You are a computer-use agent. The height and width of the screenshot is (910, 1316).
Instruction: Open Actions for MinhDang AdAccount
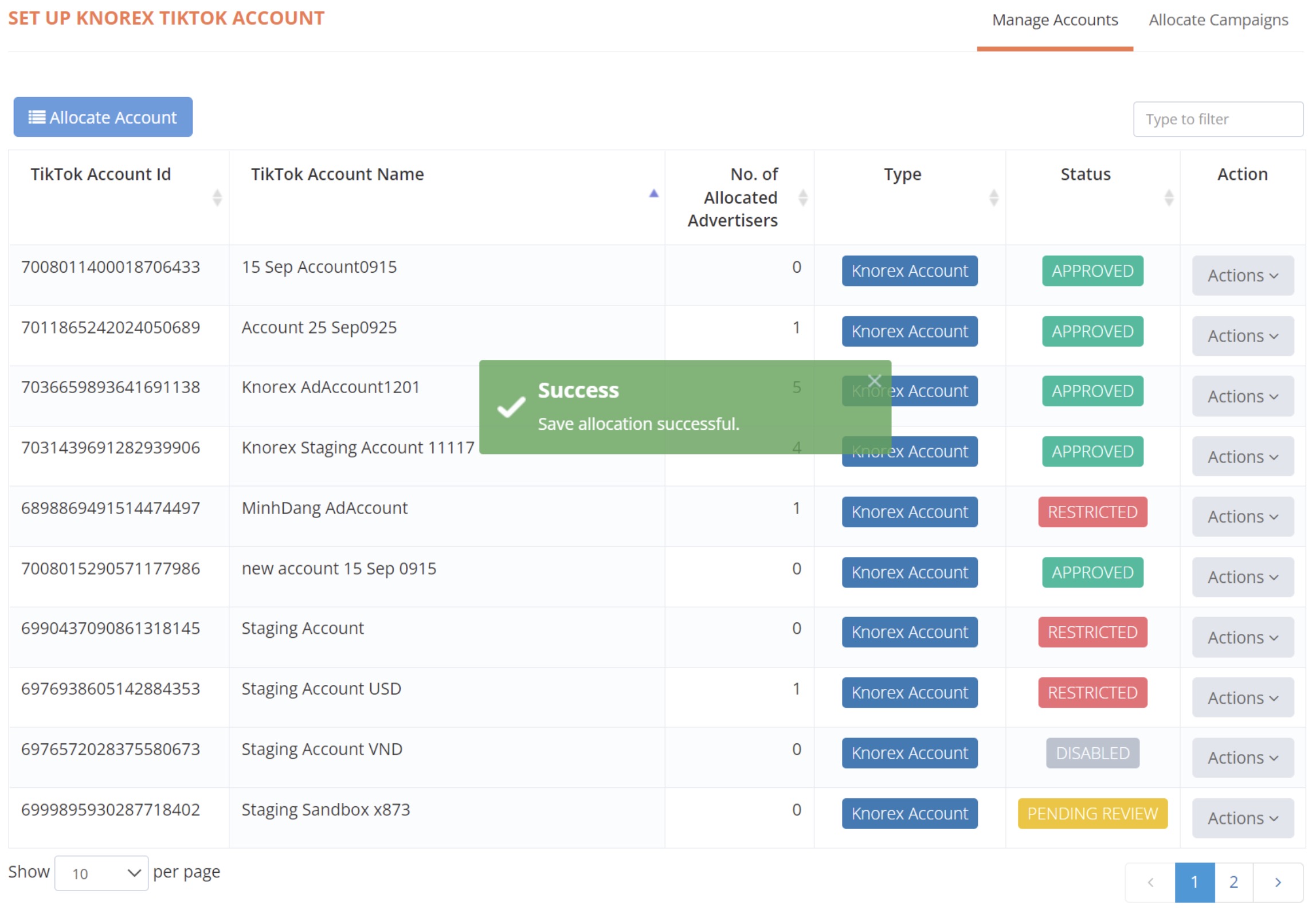(1243, 517)
